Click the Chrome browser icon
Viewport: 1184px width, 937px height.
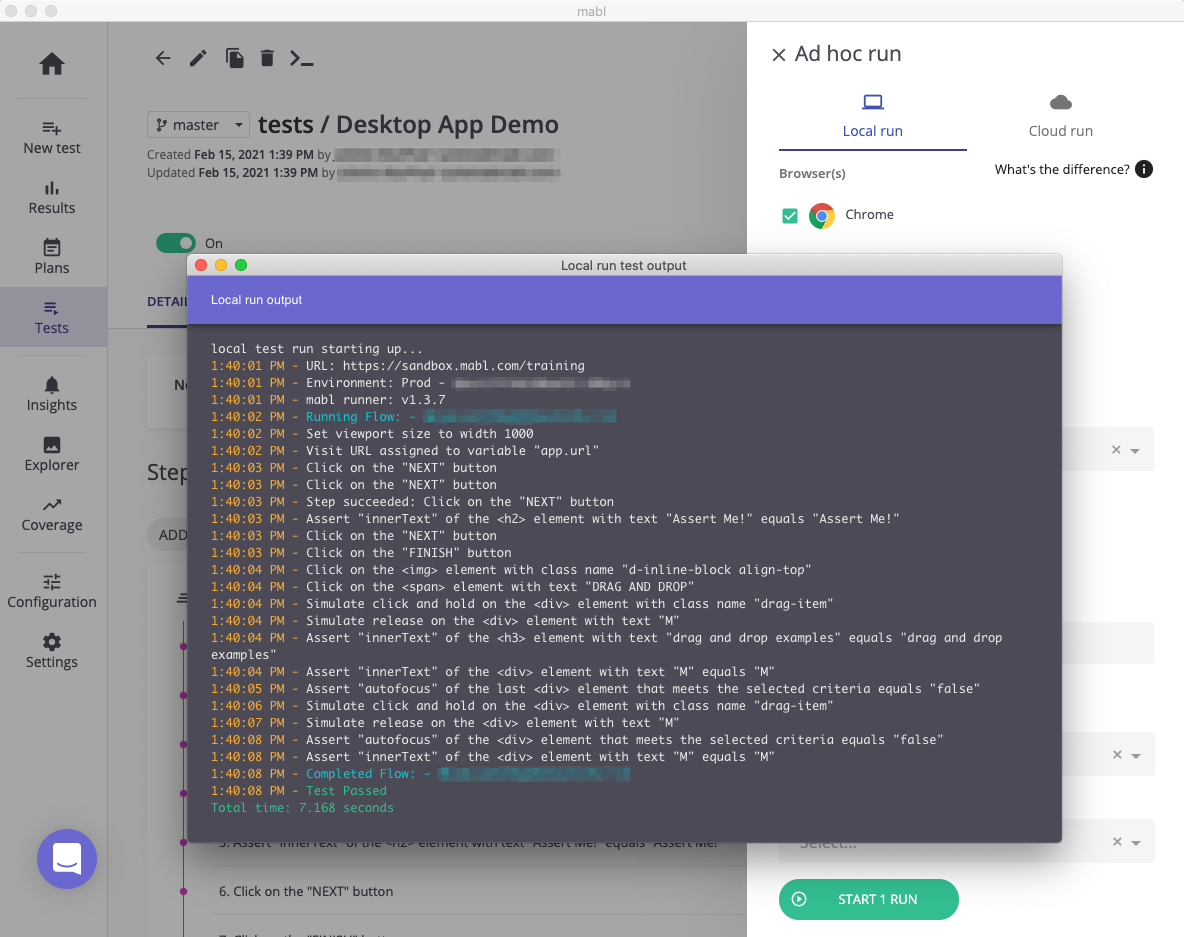click(822, 216)
